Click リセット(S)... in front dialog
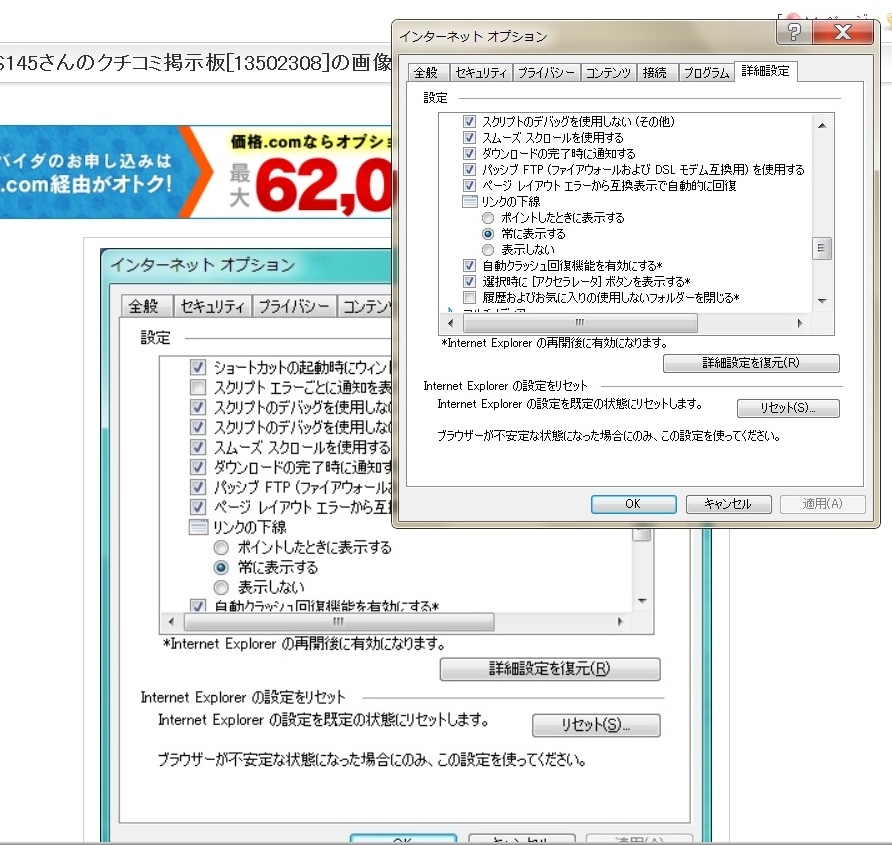Viewport: 892px width, 845px height. coord(788,408)
